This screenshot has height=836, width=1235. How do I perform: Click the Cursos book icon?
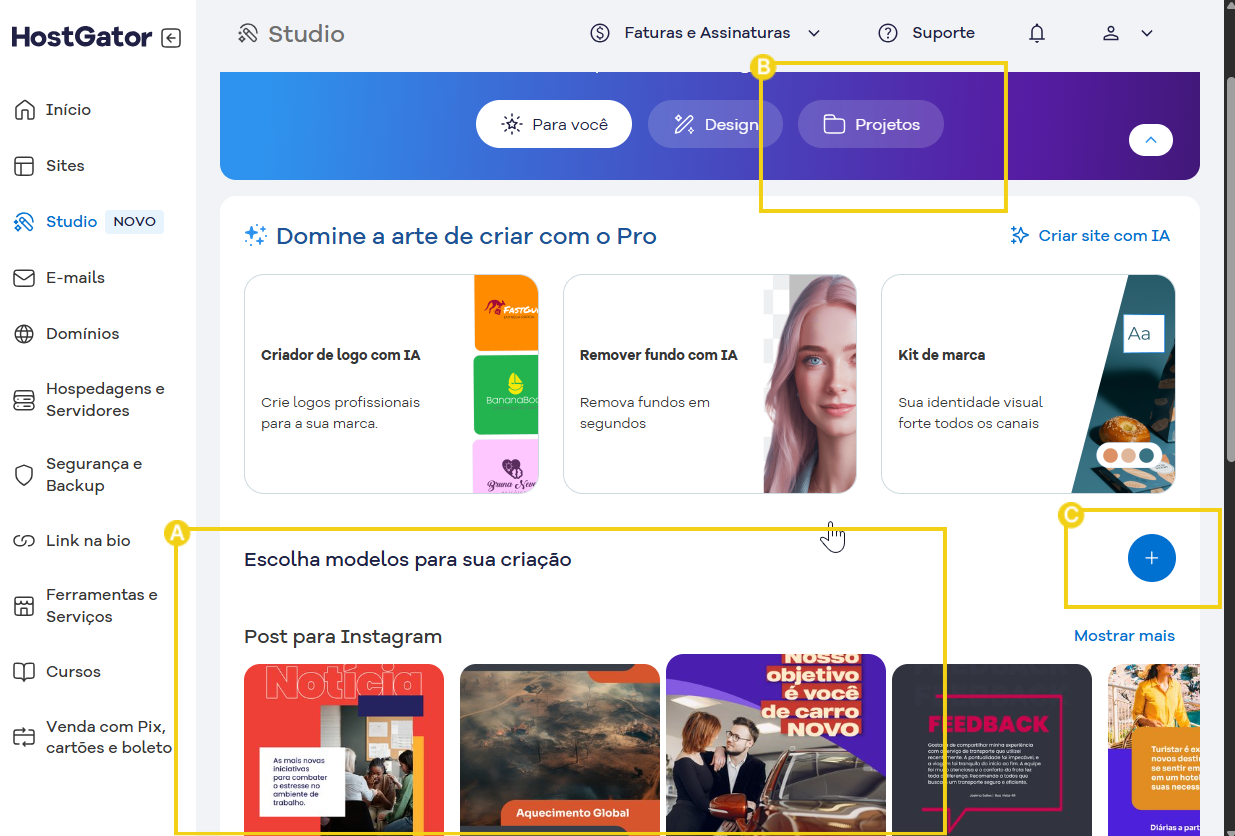click(24, 672)
